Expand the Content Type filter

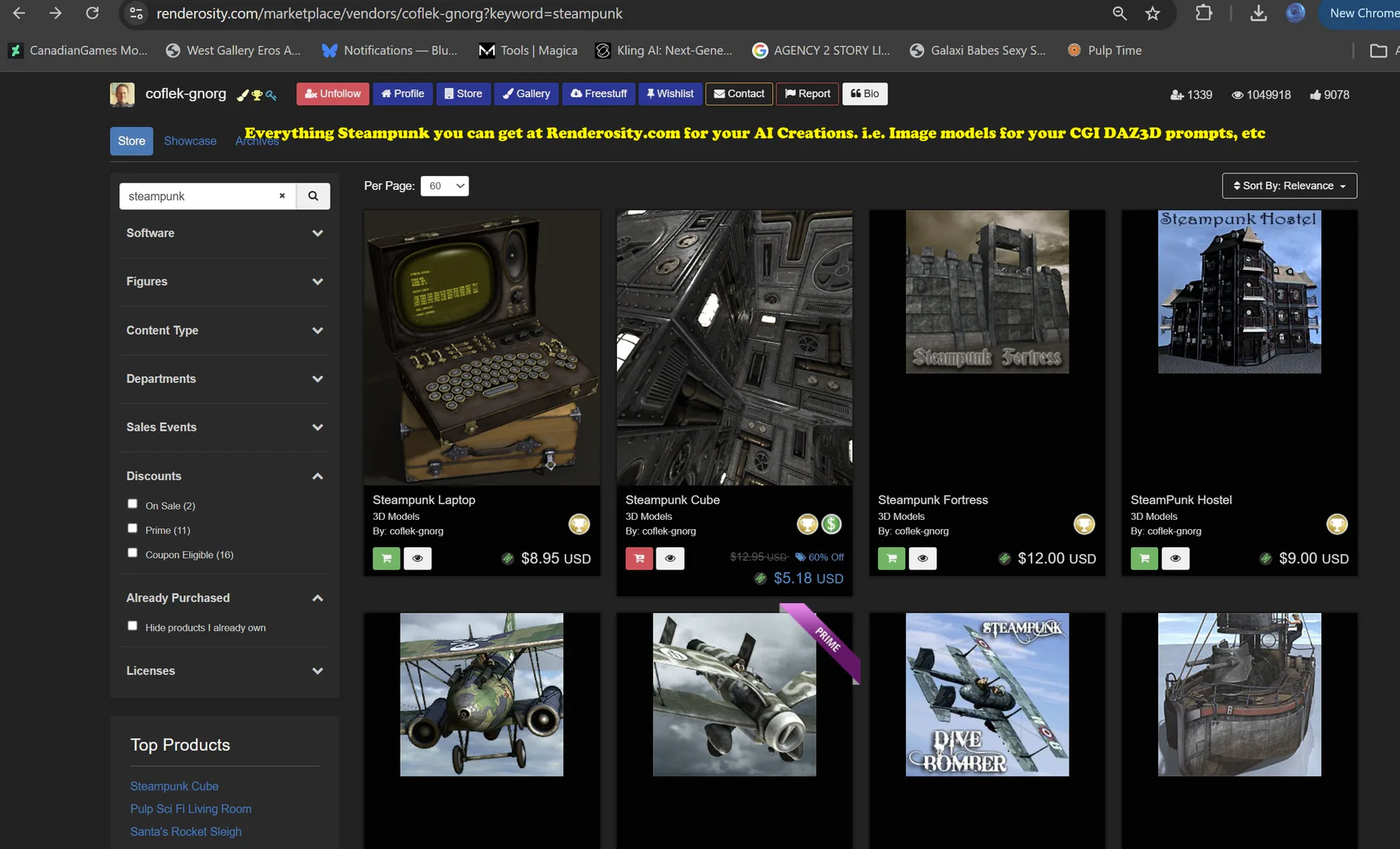tap(224, 331)
